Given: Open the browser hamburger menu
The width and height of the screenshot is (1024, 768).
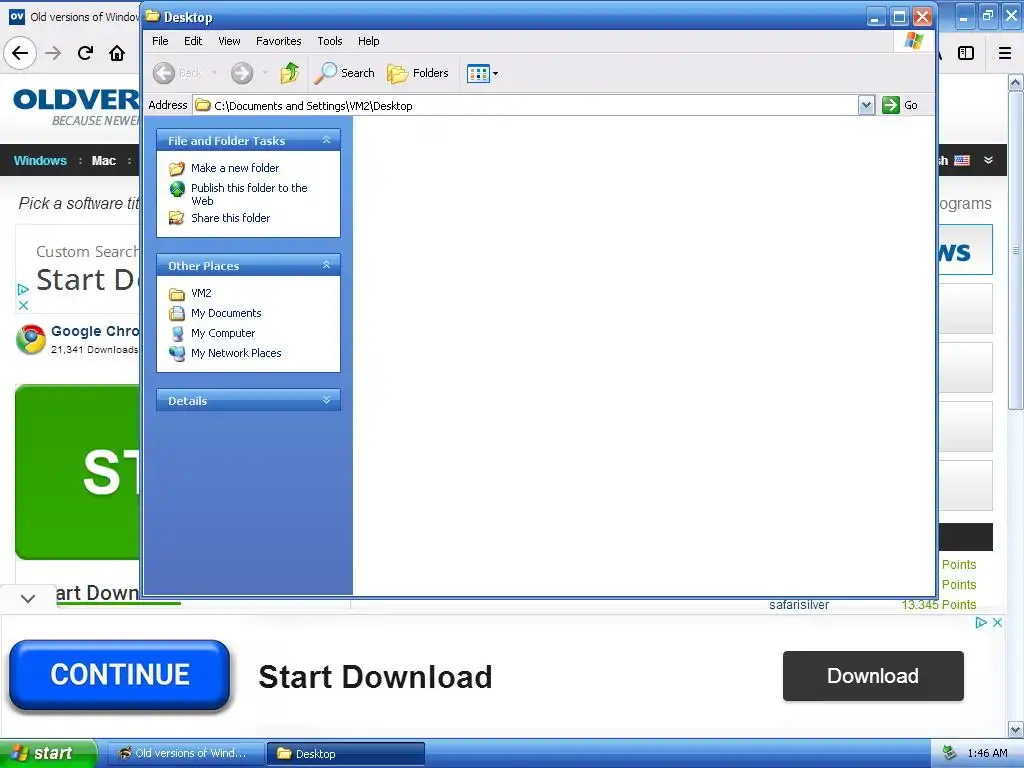Looking at the screenshot, I should (x=1005, y=53).
